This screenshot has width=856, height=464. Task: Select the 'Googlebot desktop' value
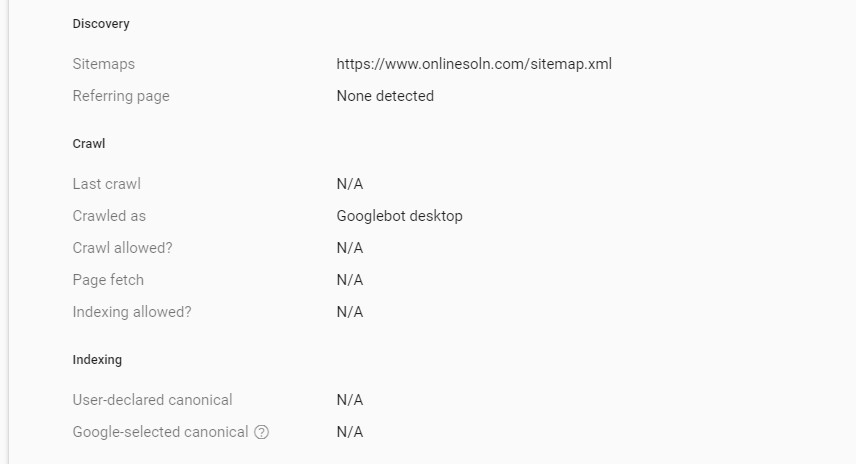click(x=400, y=216)
